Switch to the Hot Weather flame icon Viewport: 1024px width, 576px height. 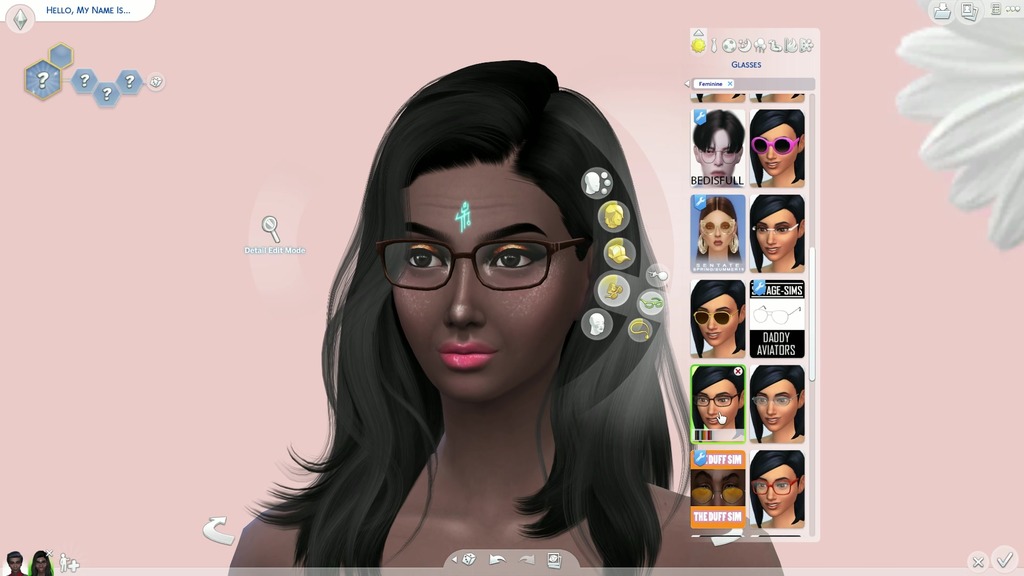[791, 45]
